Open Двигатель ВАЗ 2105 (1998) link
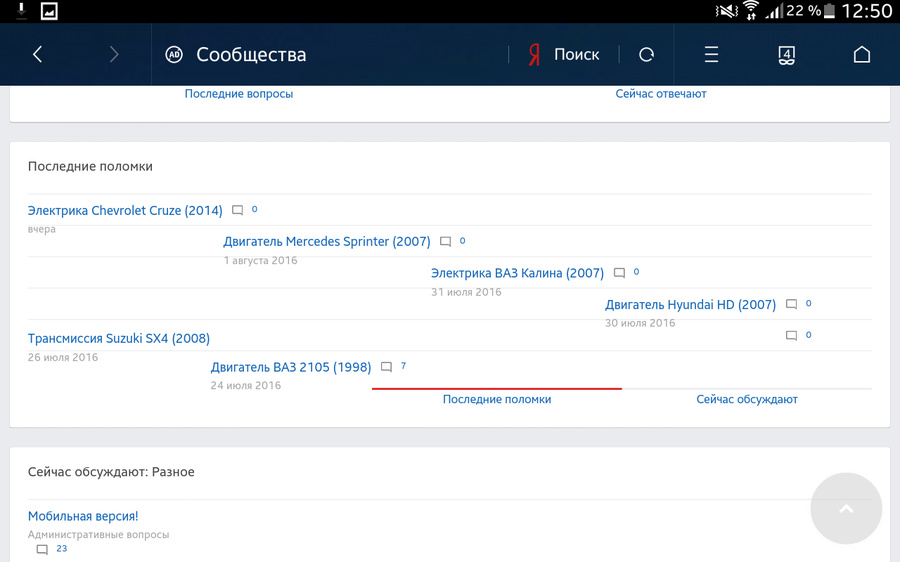Viewport: 900px width, 562px height. [291, 367]
